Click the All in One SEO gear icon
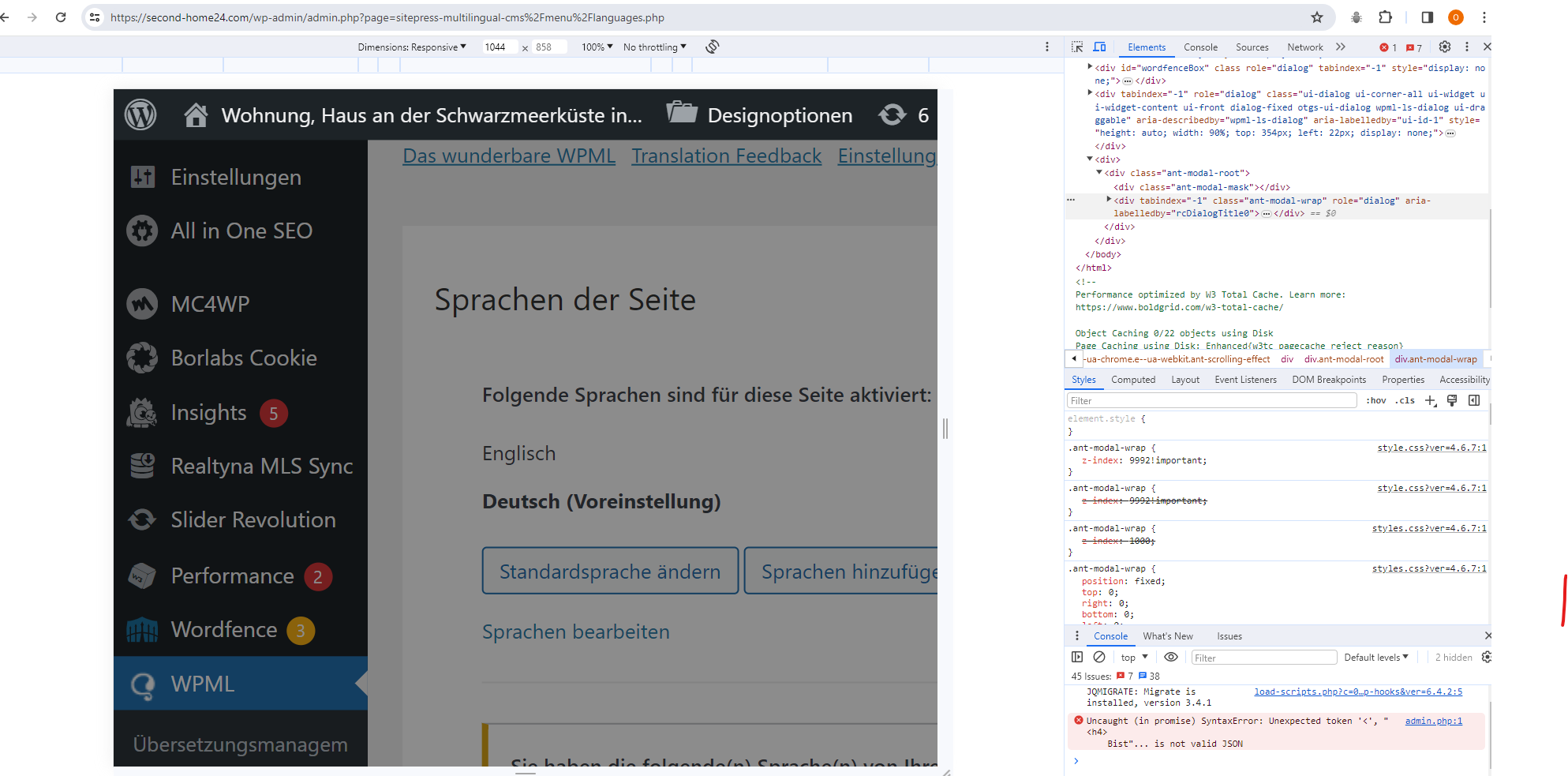Image resolution: width=1568 pixels, height=776 pixels. click(143, 231)
